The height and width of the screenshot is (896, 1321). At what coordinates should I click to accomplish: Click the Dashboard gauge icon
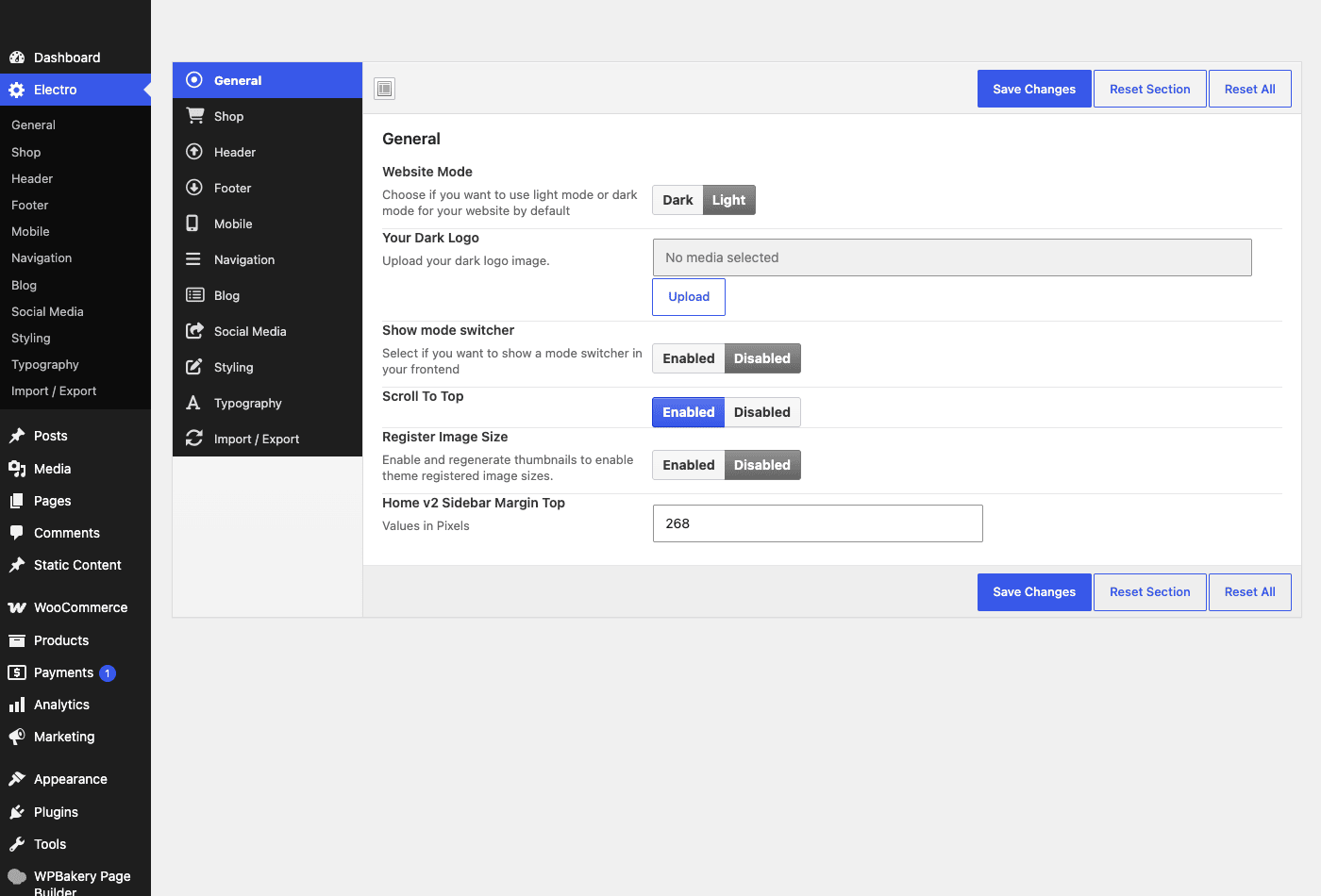point(17,58)
